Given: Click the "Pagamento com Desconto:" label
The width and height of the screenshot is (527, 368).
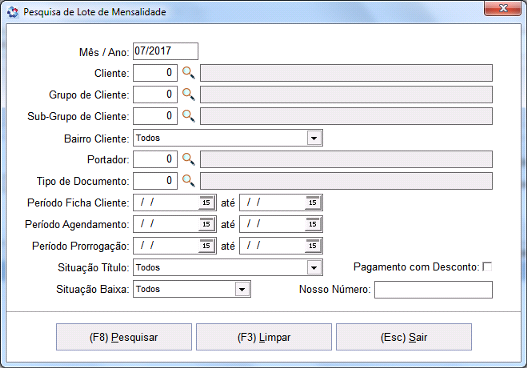Looking at the screenshot, I should 416,267.
